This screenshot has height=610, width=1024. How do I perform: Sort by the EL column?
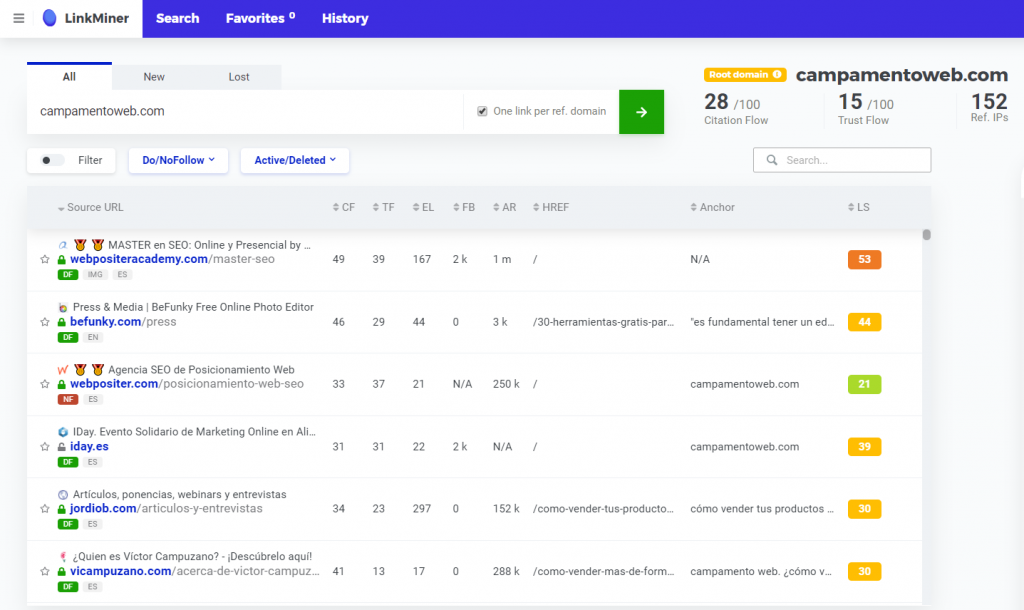pyautogui.click(x=423, y=207)
